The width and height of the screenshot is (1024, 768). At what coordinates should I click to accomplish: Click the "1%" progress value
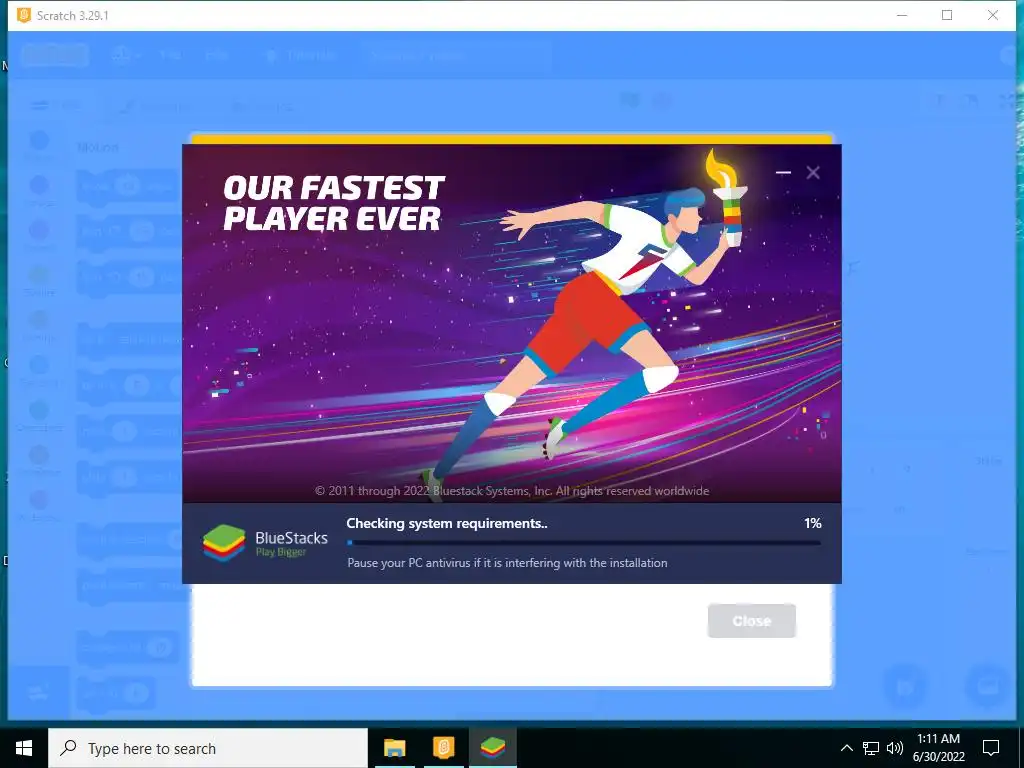tap(812, 523)
